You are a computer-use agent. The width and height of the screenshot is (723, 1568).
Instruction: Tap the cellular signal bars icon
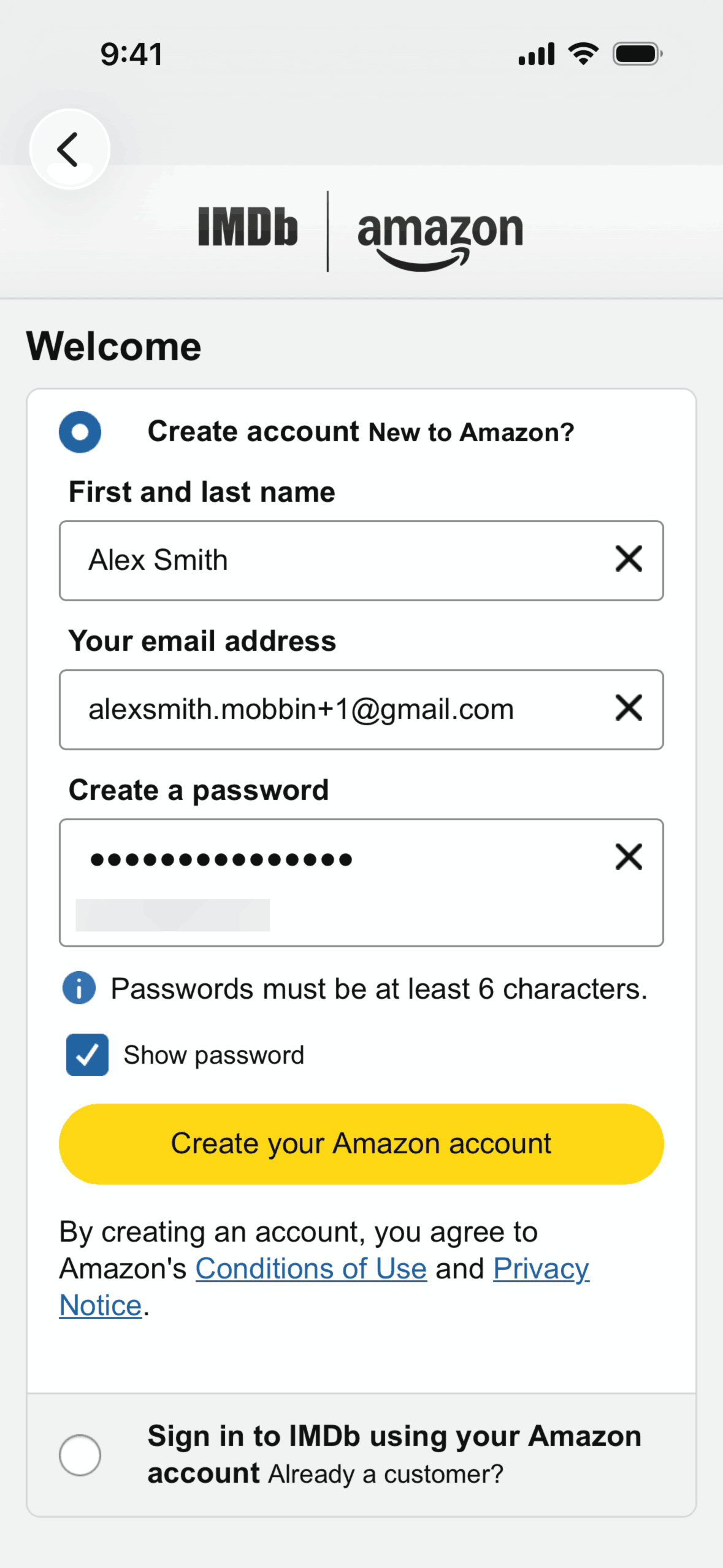pos(537,54)
